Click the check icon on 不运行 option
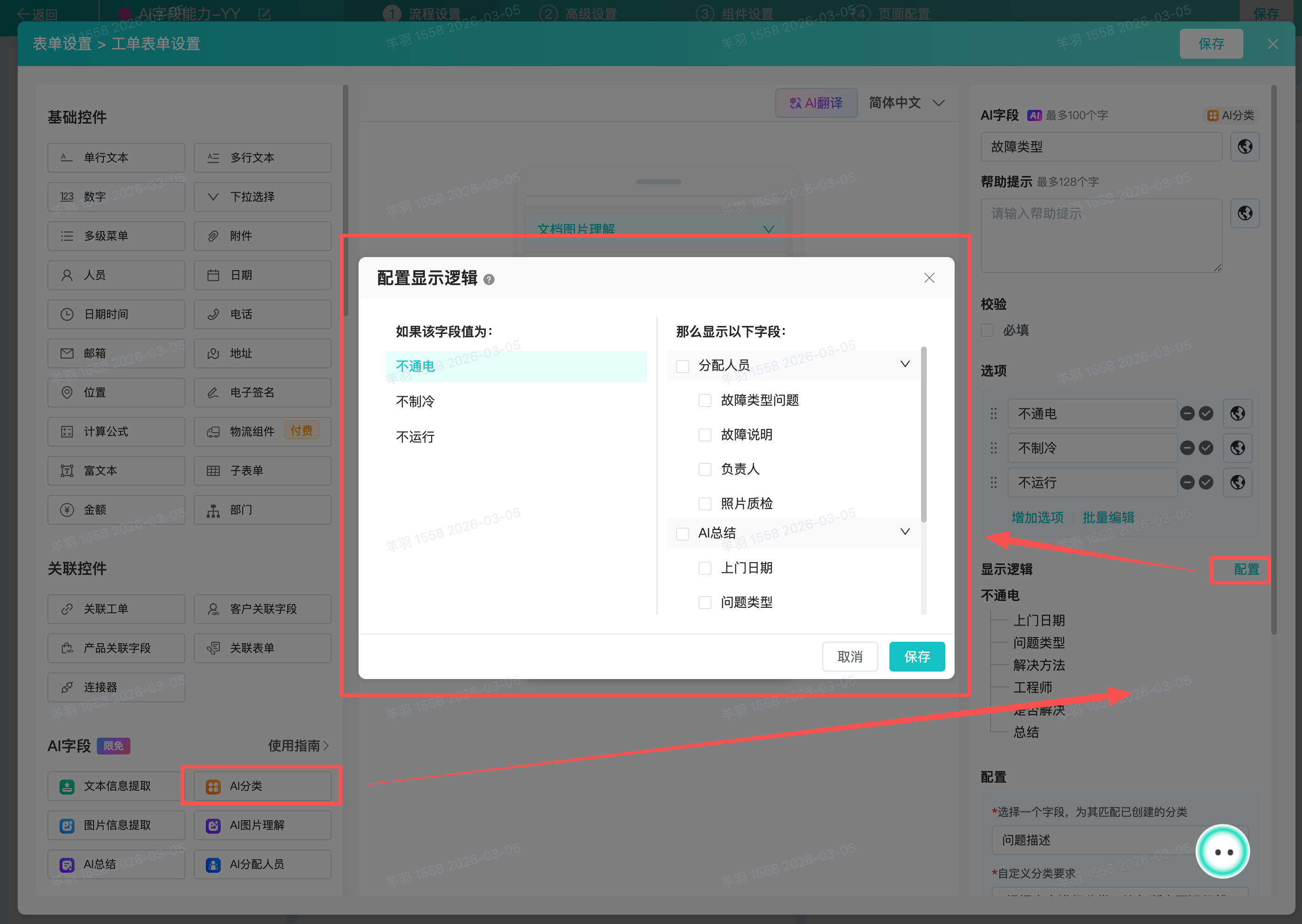 tap(1206, 482)
